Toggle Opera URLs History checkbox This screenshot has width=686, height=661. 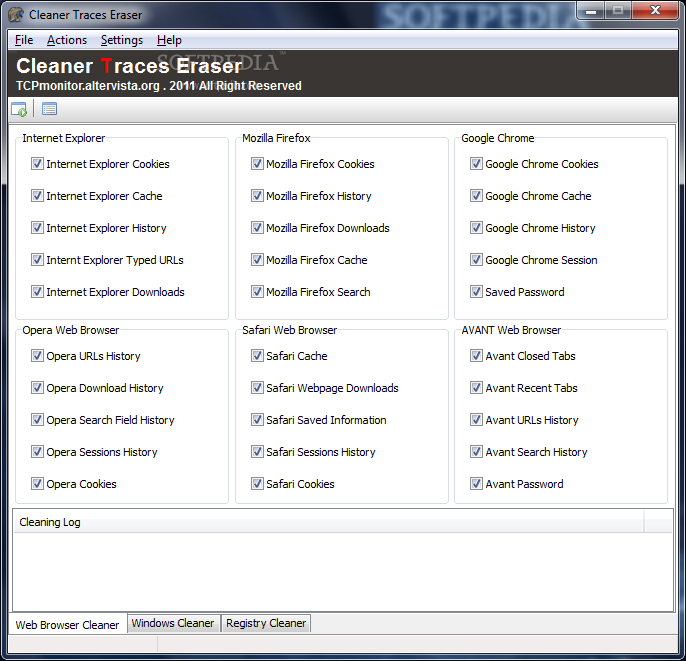point(37,356)
